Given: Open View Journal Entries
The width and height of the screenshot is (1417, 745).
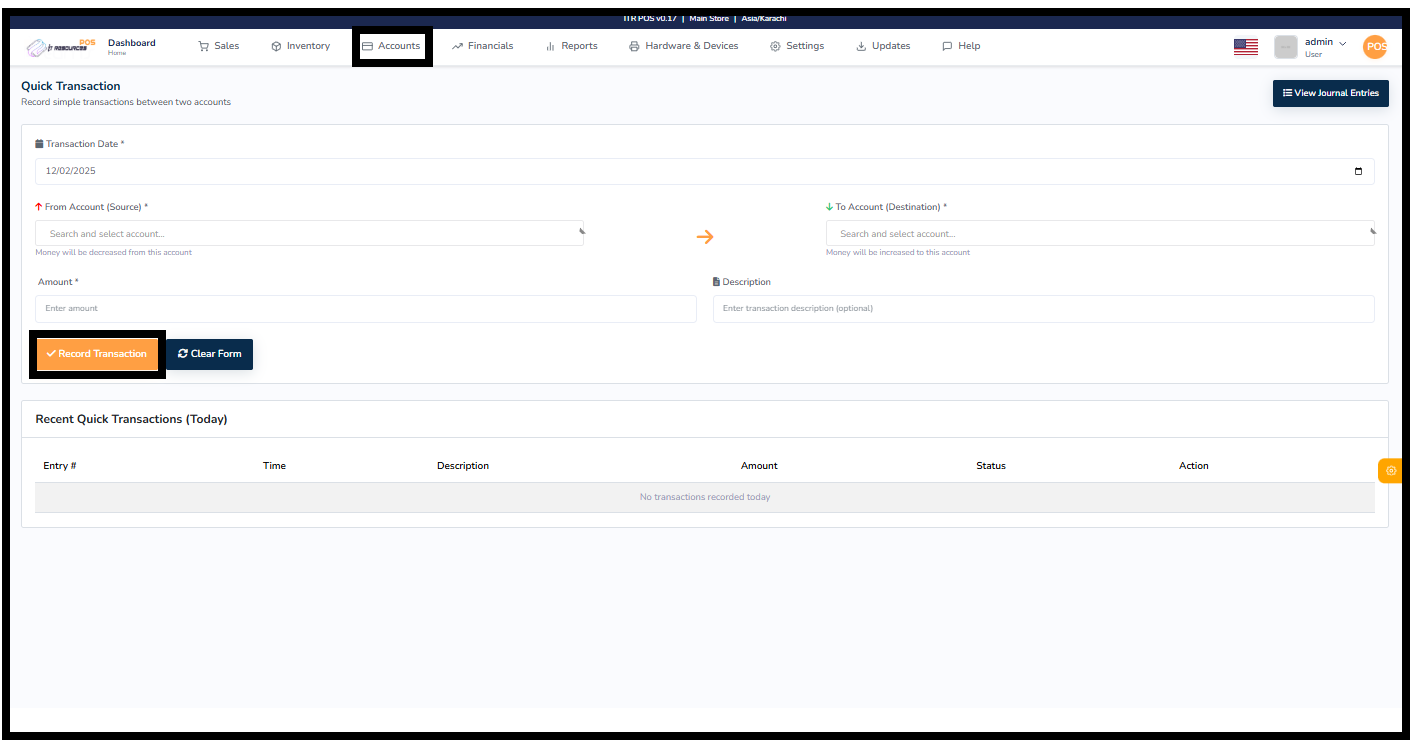Looking at the screenshot, I should [1330, 93].
